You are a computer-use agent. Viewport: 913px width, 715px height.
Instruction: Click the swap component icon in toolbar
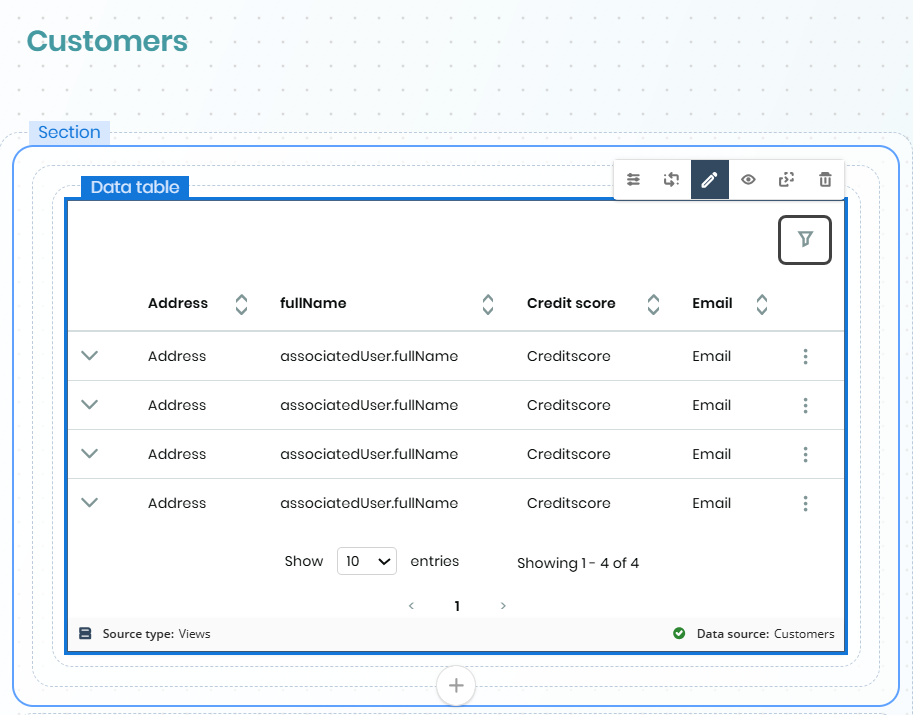[x=671, y=180]
